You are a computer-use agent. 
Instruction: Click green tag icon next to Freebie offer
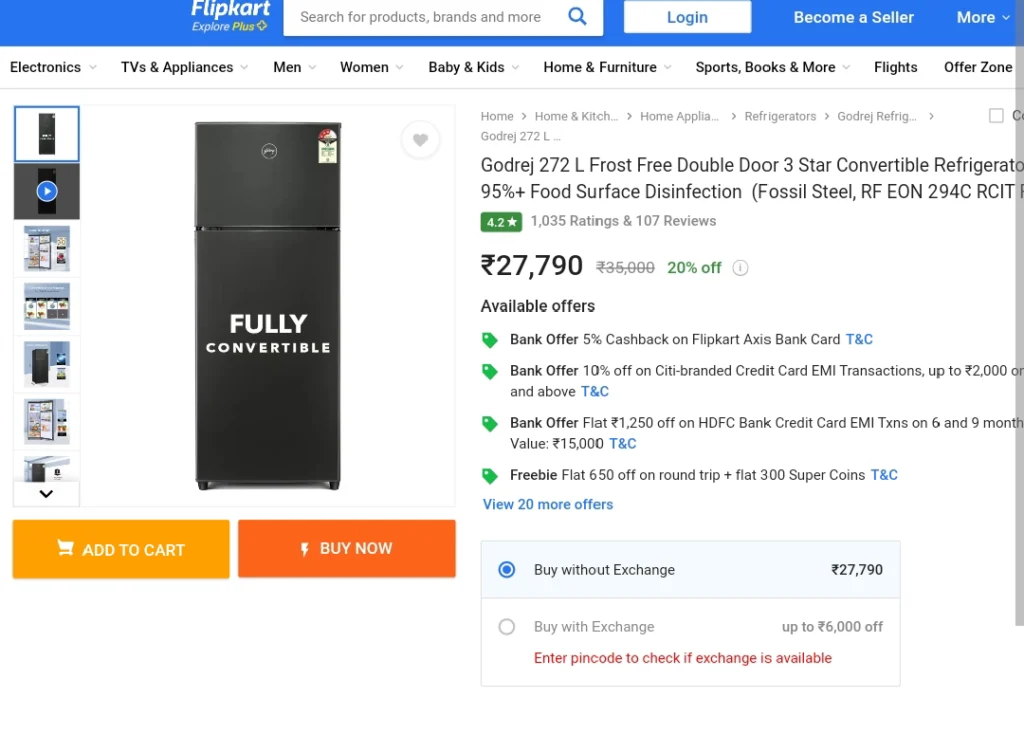point(489,475)
